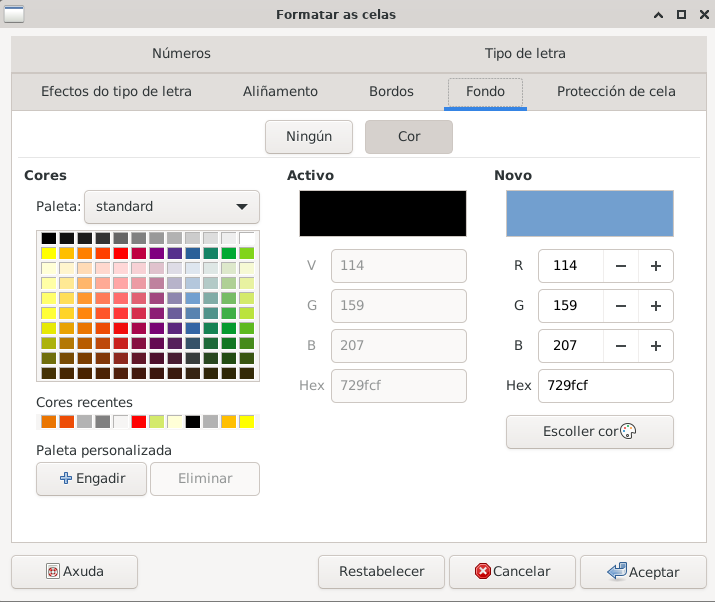Increase the B value with plus
The width and height of the screenshot is (715, 602).
[x=656, y=346]
